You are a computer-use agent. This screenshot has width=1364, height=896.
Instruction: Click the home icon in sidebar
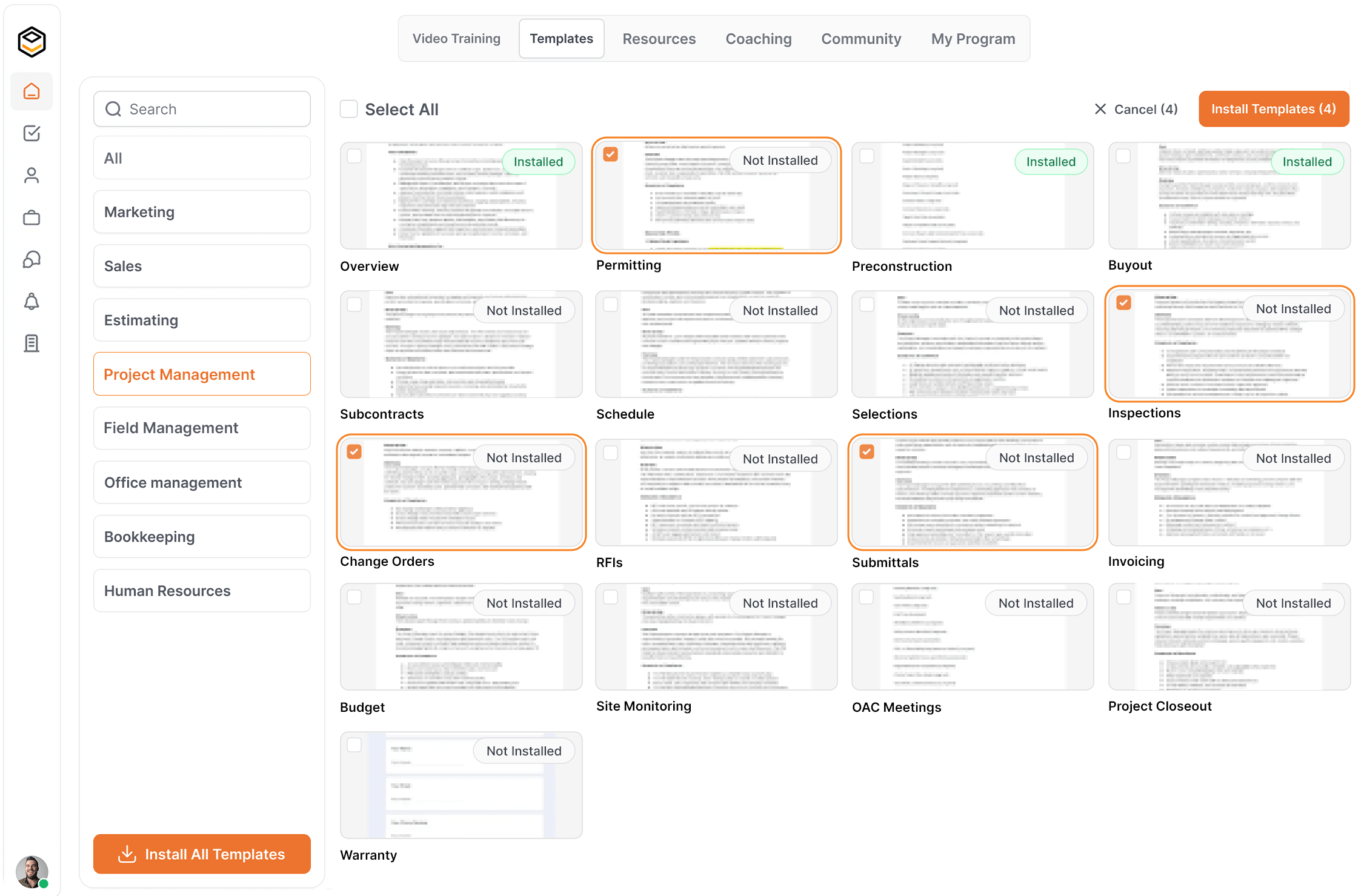pos(32,91)
